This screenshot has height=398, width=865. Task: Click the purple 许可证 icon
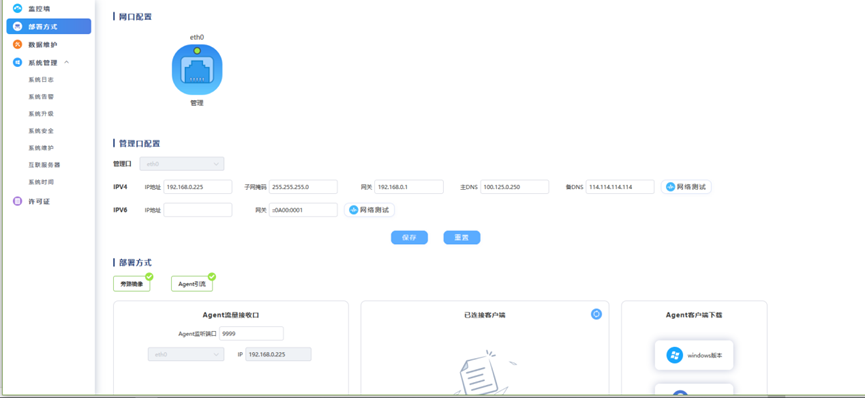coord(17,201)
